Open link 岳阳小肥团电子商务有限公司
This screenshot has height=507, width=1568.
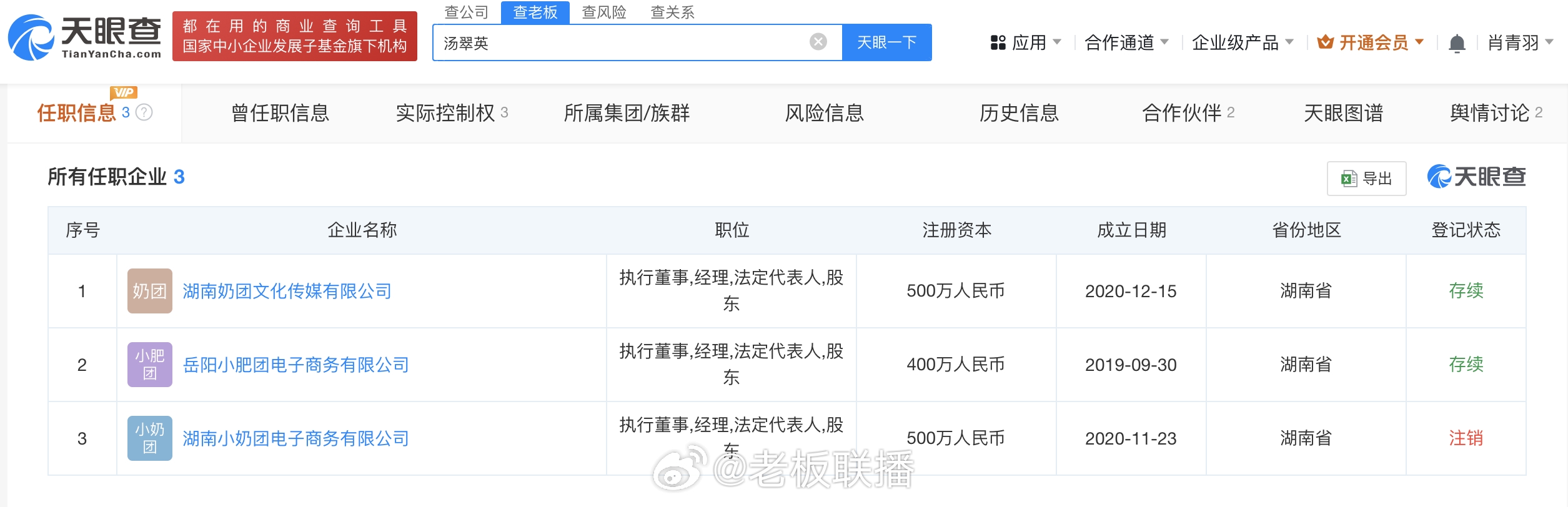pyautogui.click(x=295, y=365)
